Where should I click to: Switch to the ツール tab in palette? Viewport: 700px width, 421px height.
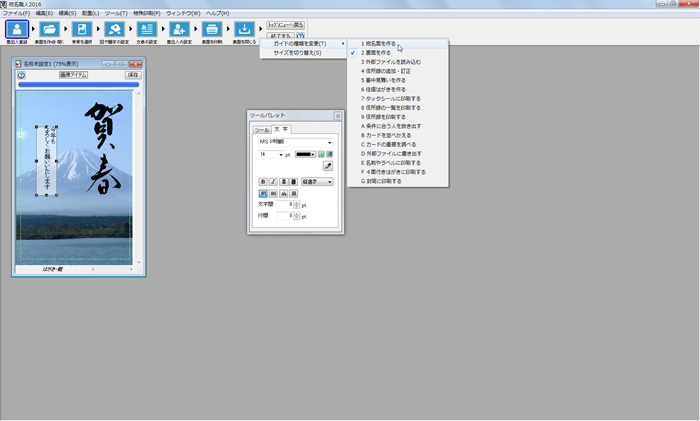[x=260, y=129]
